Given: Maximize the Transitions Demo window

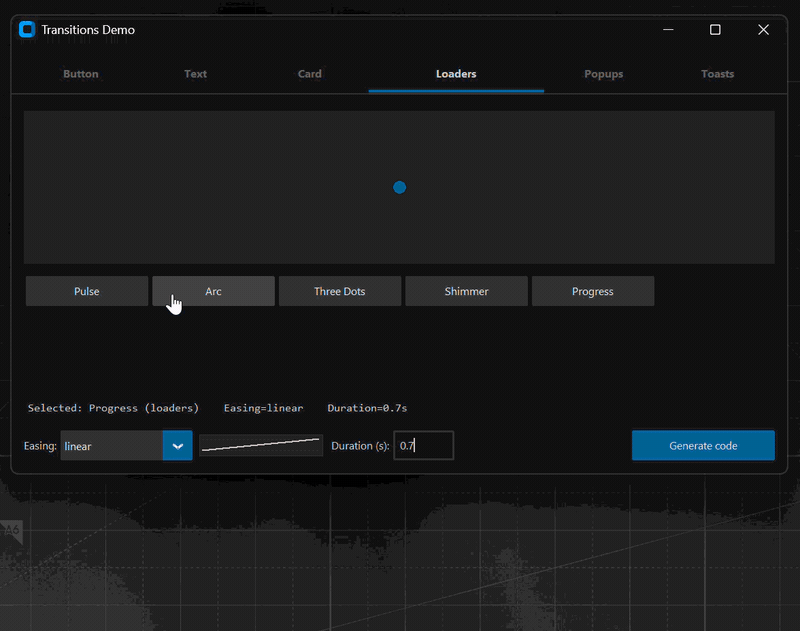Looking at the screenshot, I should (x=715, y=30).
